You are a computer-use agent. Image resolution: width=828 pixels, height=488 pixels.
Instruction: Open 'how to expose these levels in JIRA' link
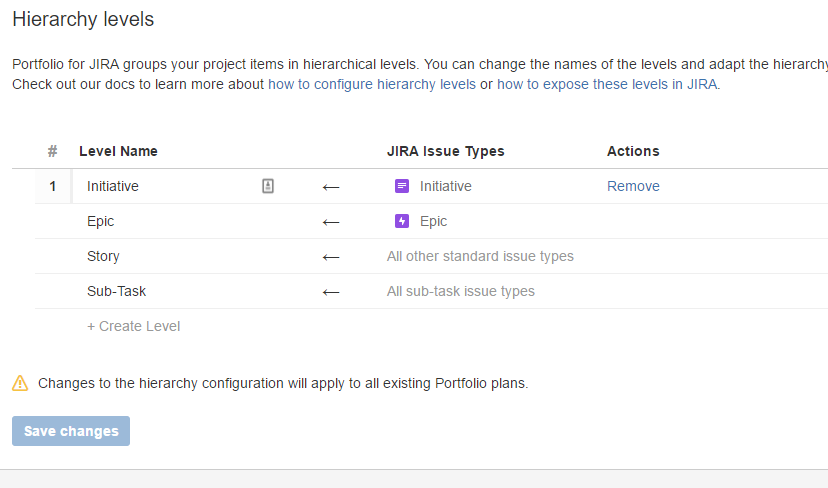click(606, 84)
